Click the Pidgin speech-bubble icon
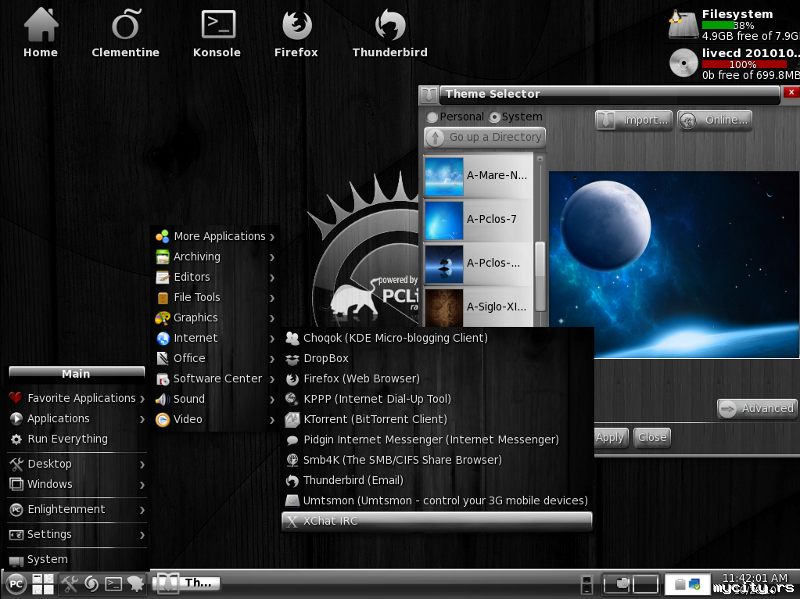This screenshot has height=599, width=800. coord(292,440)
